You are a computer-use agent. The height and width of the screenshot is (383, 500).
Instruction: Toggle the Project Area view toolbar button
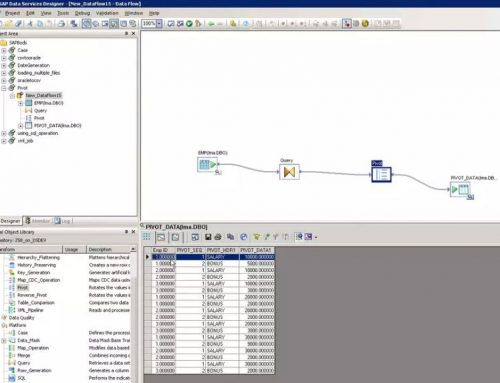point(86,24)
